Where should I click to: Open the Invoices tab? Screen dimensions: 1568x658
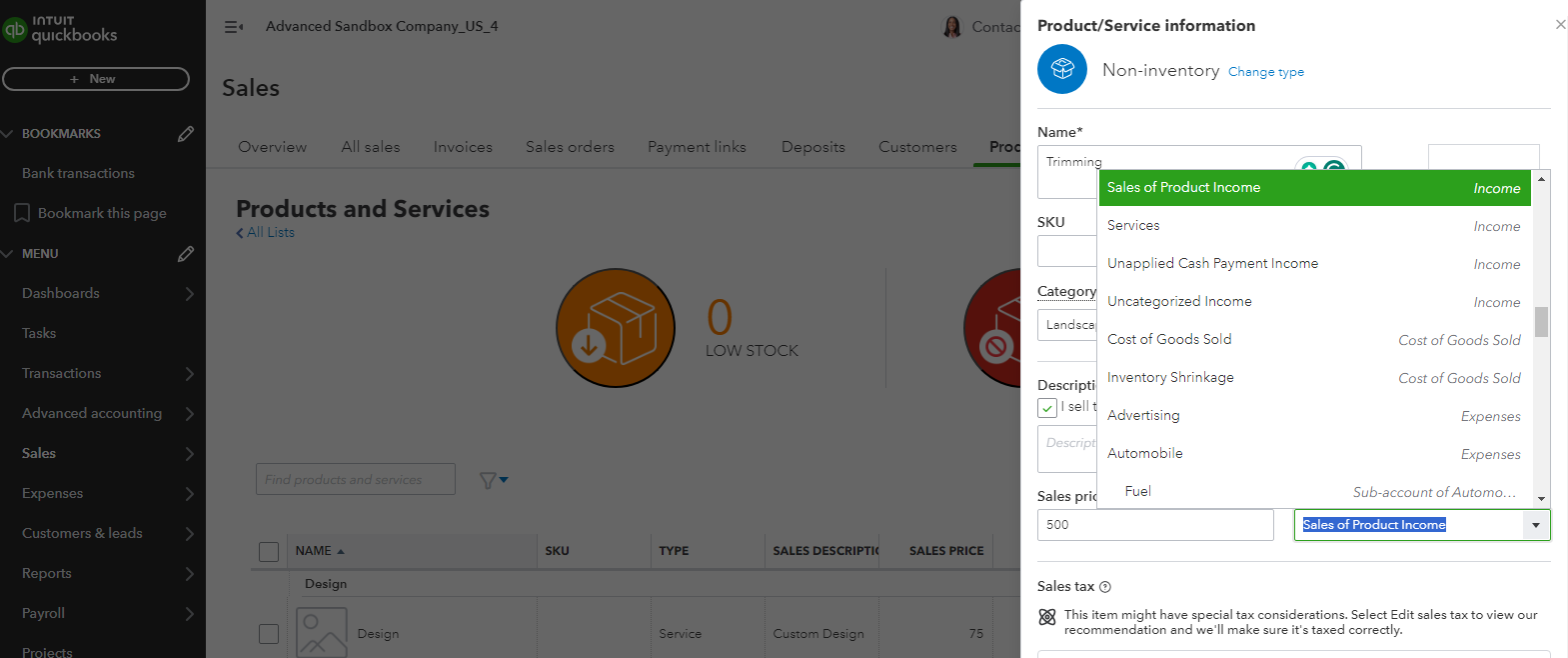[x=463, y=147]
